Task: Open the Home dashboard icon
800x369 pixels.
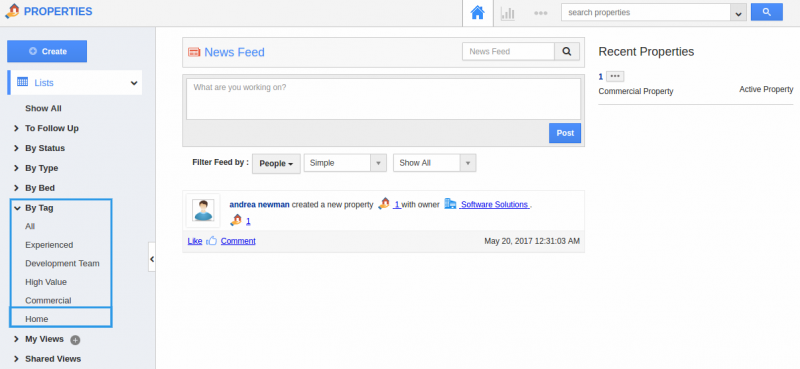Action: tap(478, 13)
